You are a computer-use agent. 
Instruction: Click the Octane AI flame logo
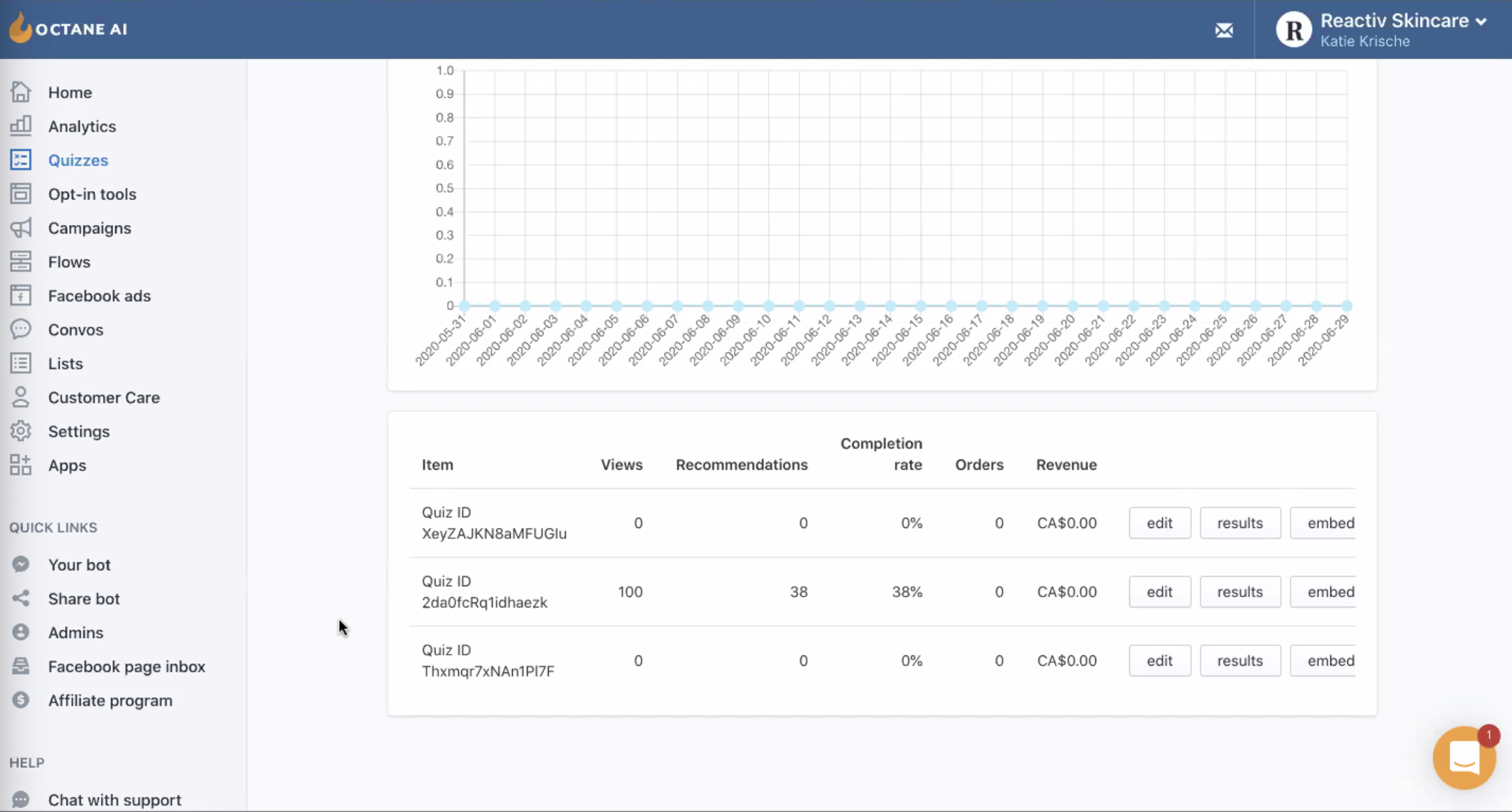[x=20, y=28]
